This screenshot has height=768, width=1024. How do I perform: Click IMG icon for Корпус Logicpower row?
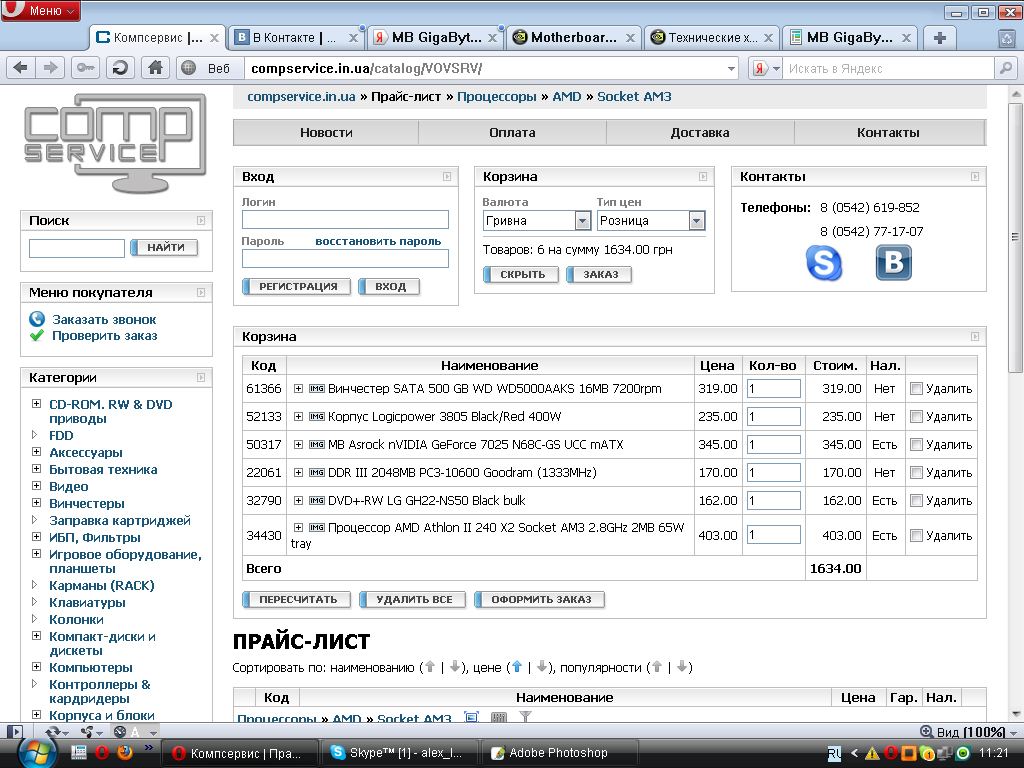pyautogui.click(x=317, y=417)
